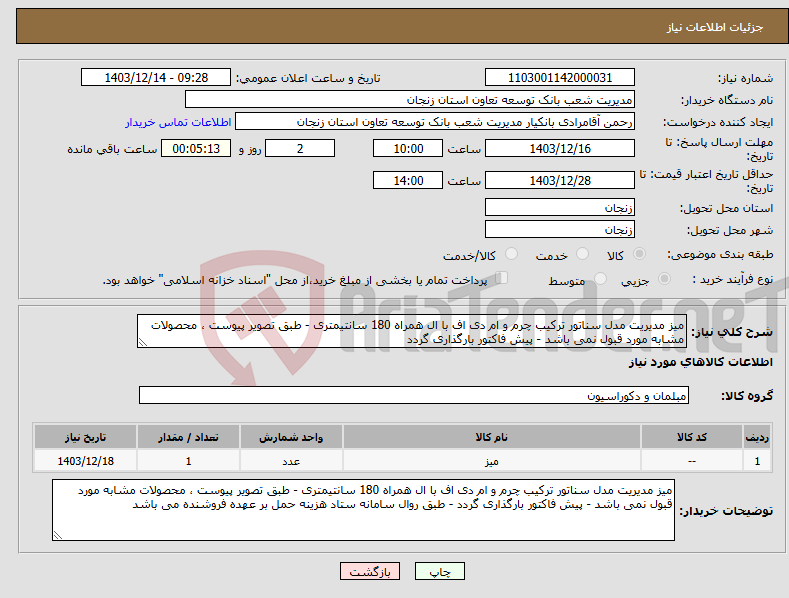The height and width of the screenshot is (598, 789).
Task: Click the 1403/12/18 need date cell
Action: pyautogui.click(x=86, y=461)
